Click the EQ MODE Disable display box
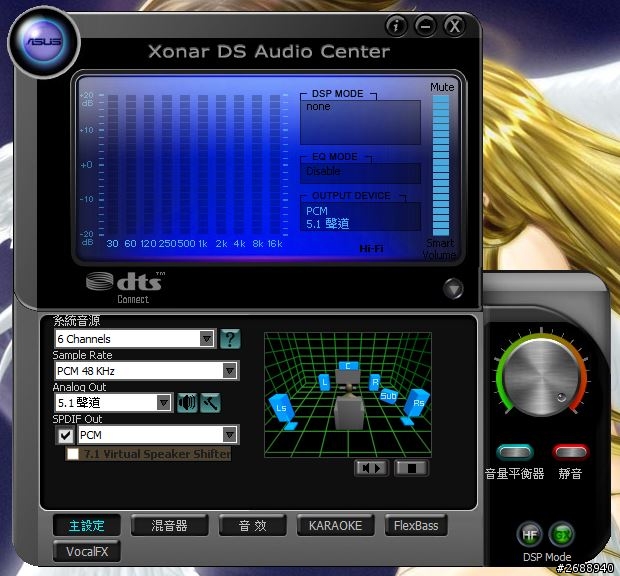The height and width of the screenshot is (576, 620). click(360, 172)
